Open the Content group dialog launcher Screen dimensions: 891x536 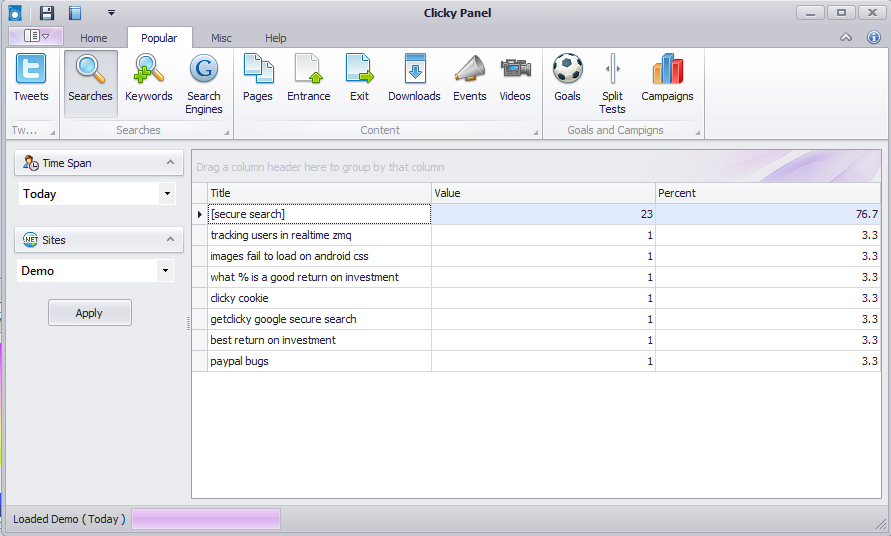tap(535, 132)
